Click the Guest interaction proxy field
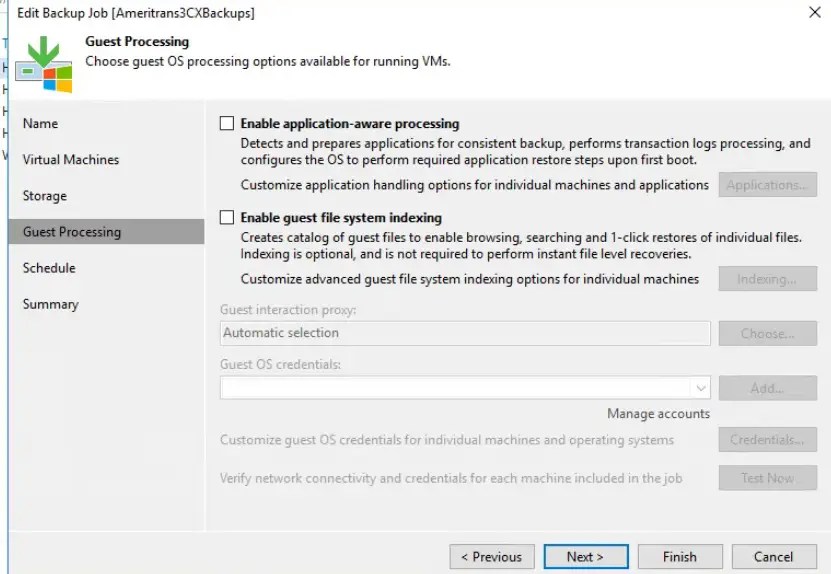The width and height of the screenshot is (831, 574). coord(465,333)
